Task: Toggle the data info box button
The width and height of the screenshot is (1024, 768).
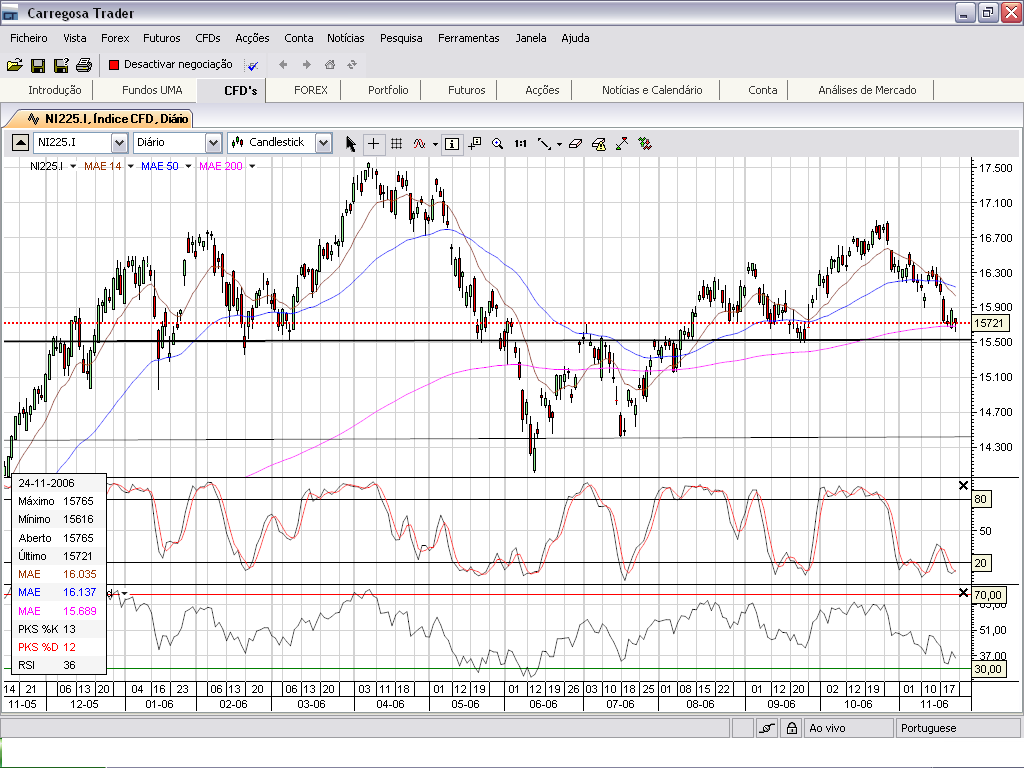Action: pyautogui.click(x=452, y=143)
